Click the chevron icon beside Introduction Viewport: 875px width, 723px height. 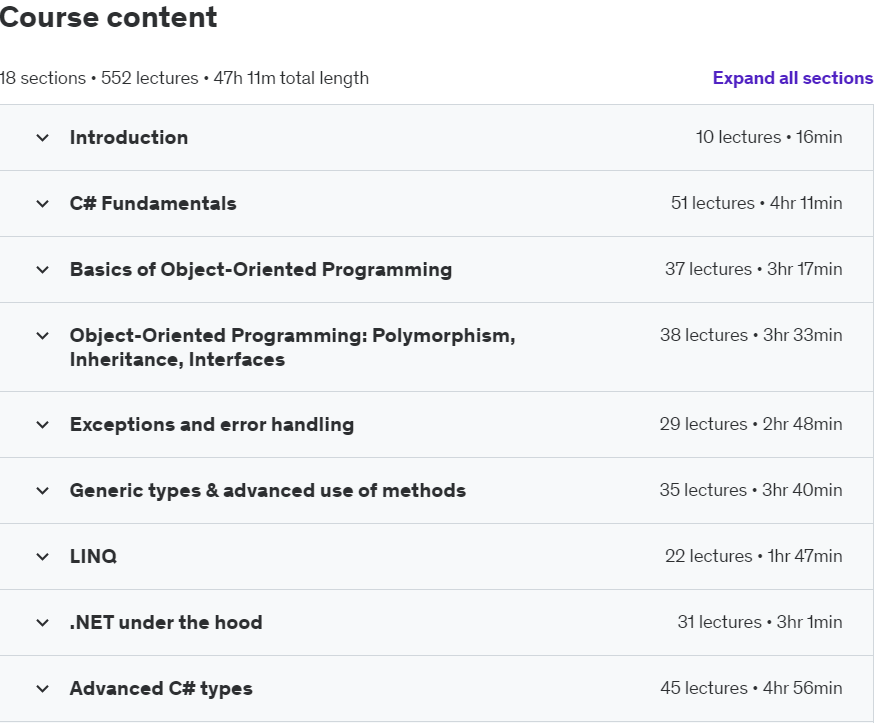(42, 138)
